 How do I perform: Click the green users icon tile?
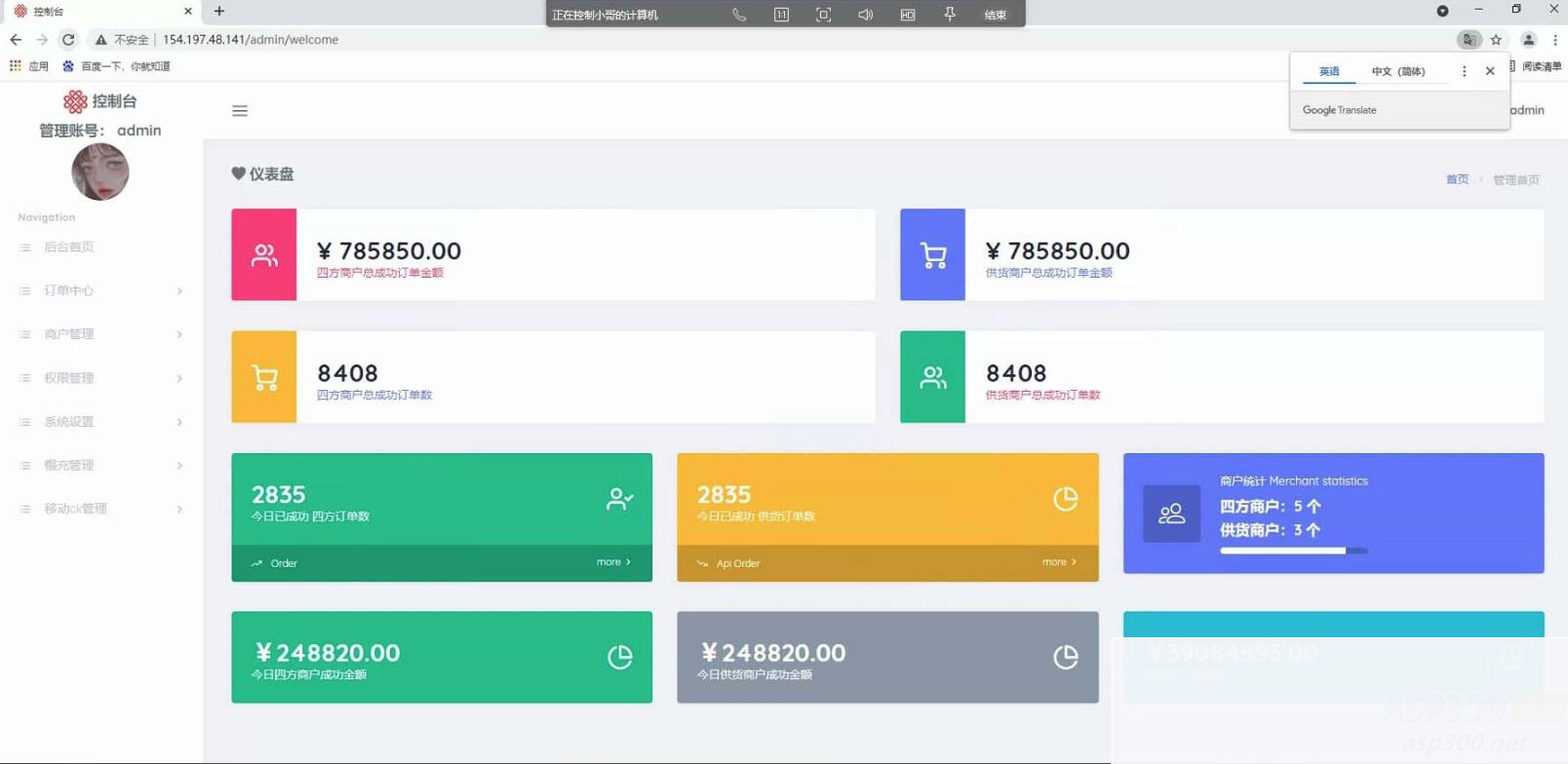[932, 377]
